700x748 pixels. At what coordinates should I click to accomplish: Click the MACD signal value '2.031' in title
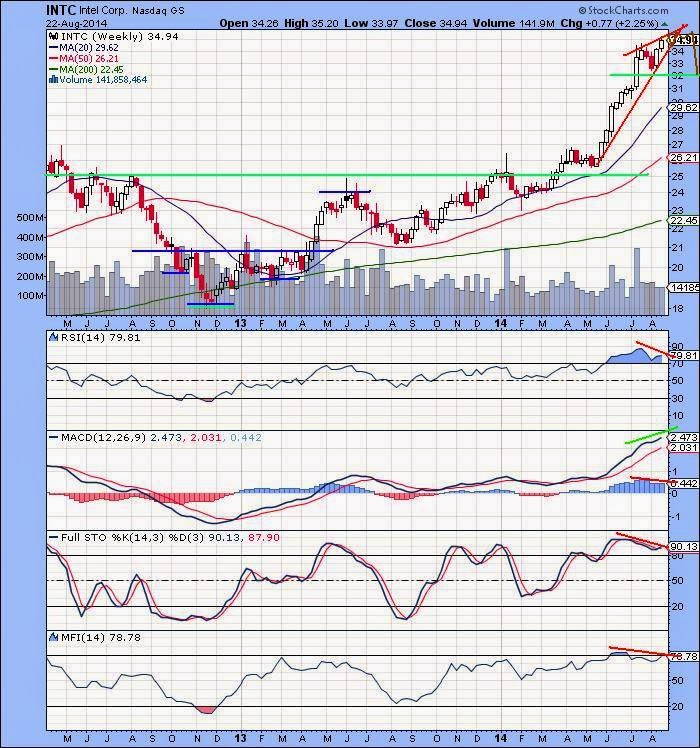pos(206,437)
